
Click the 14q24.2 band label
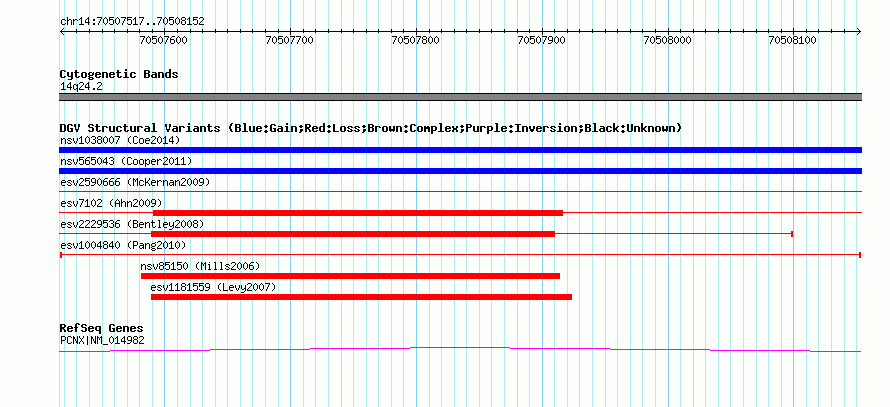[81, 87]
